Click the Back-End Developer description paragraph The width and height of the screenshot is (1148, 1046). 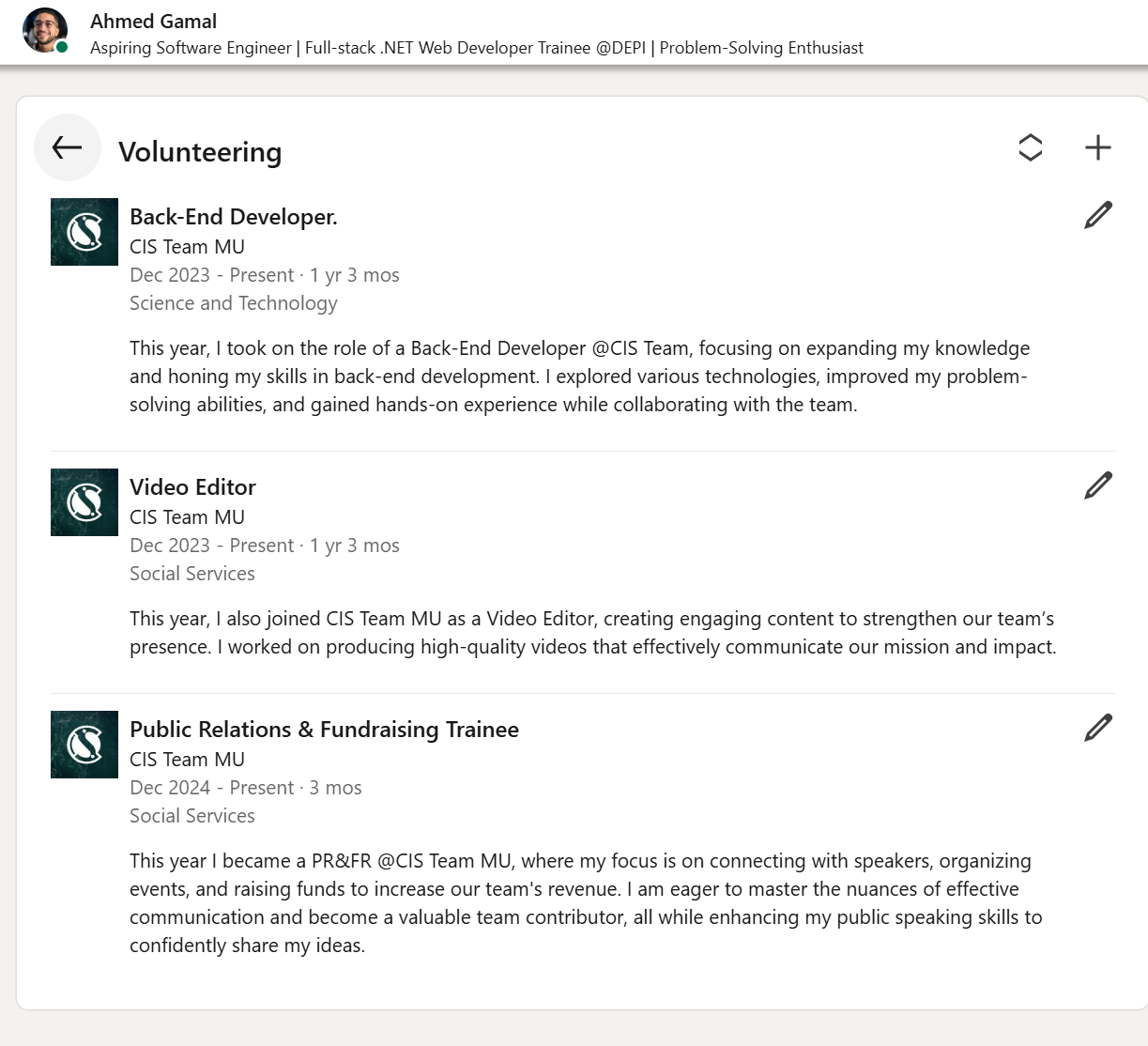pyautogui.click(x=579, y=377)
